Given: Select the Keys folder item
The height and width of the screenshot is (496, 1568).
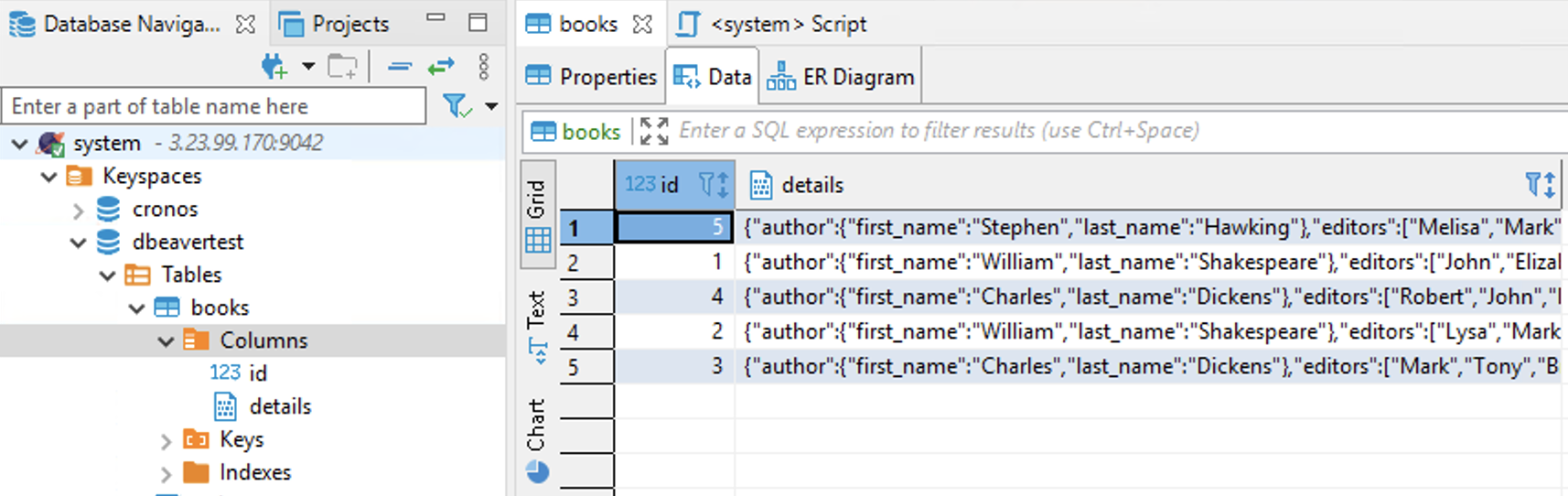Looking at the screenshot, I should pos(242,440).
